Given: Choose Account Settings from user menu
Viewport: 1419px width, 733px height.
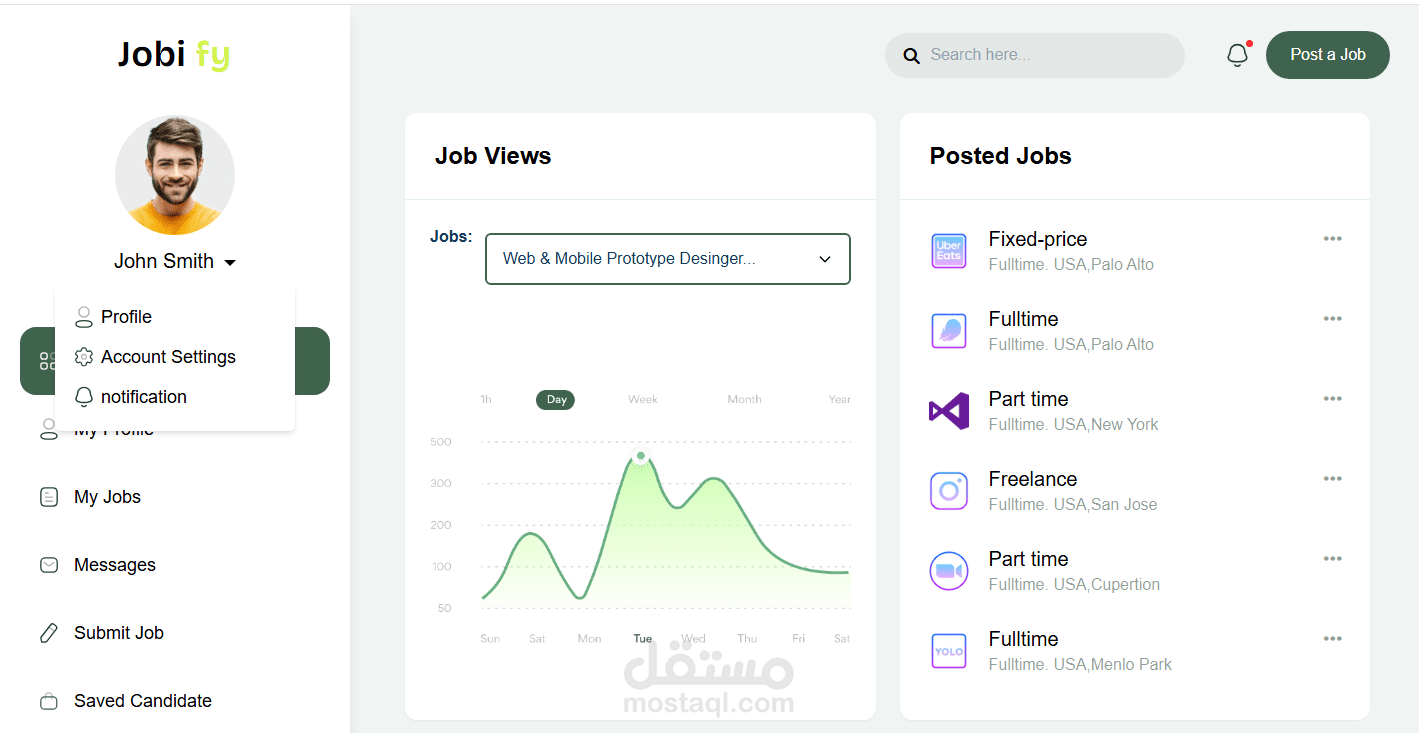Looking at the screenshot, I should 168,357.
